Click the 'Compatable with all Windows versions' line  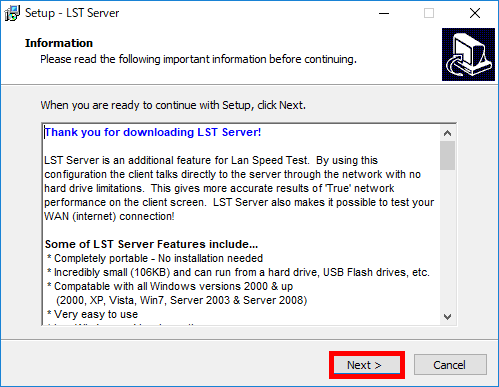click(170, 286)
